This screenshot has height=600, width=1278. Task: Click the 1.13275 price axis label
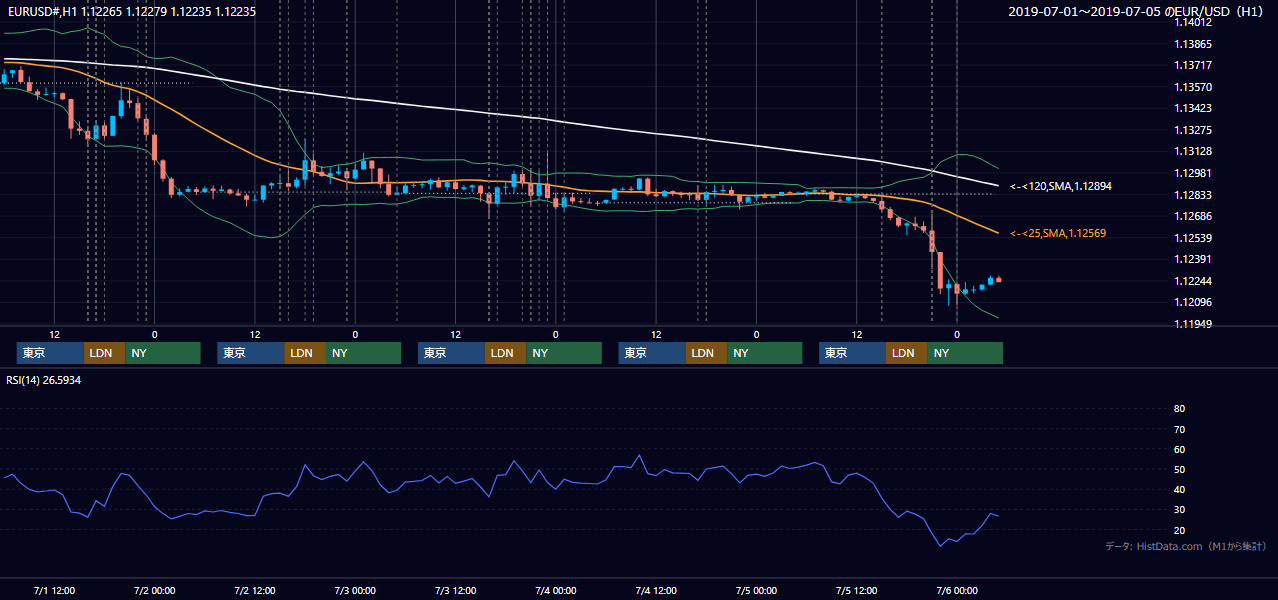coord(1193,130)
